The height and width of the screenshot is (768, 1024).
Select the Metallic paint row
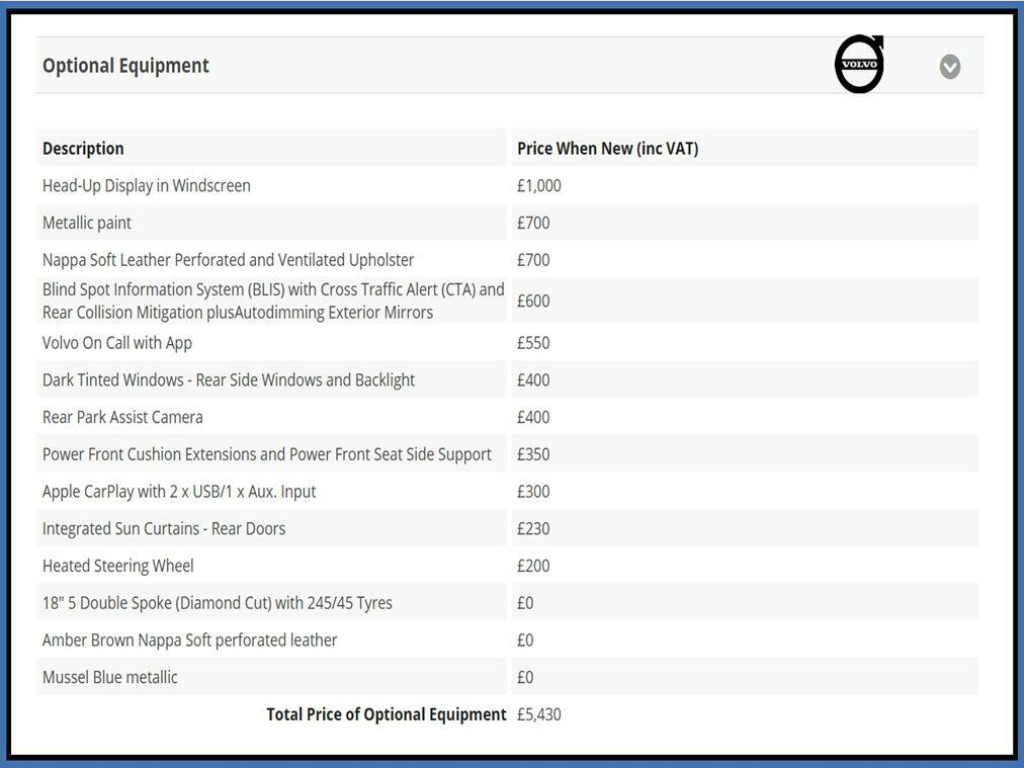pos(87,223)
